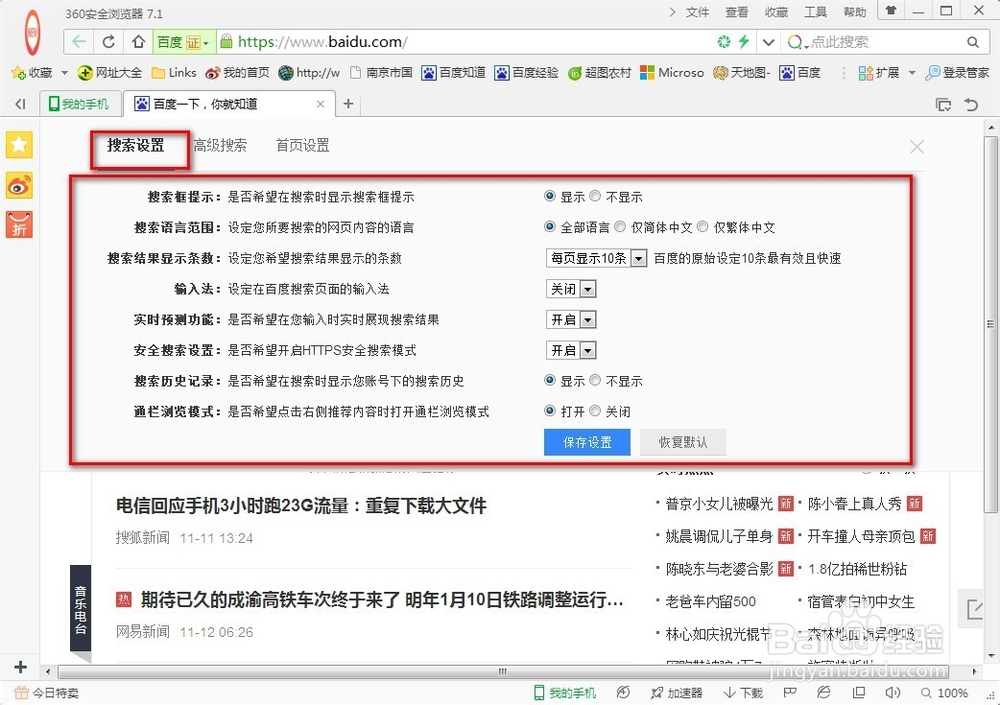This screenshot has width=1000, height=705.
Task: Select 显示 for 搜索历史记录
Action: 550,380
